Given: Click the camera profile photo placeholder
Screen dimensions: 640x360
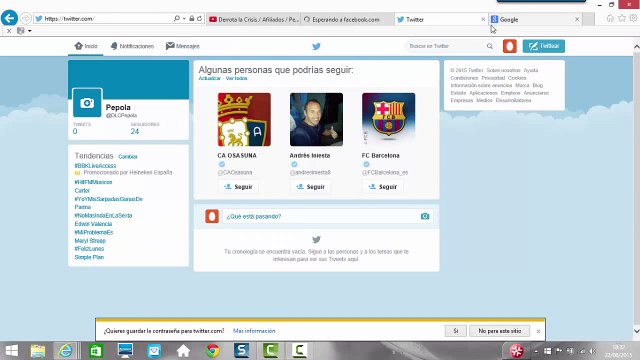Looking at the screenshot, I should pos(87,103).
